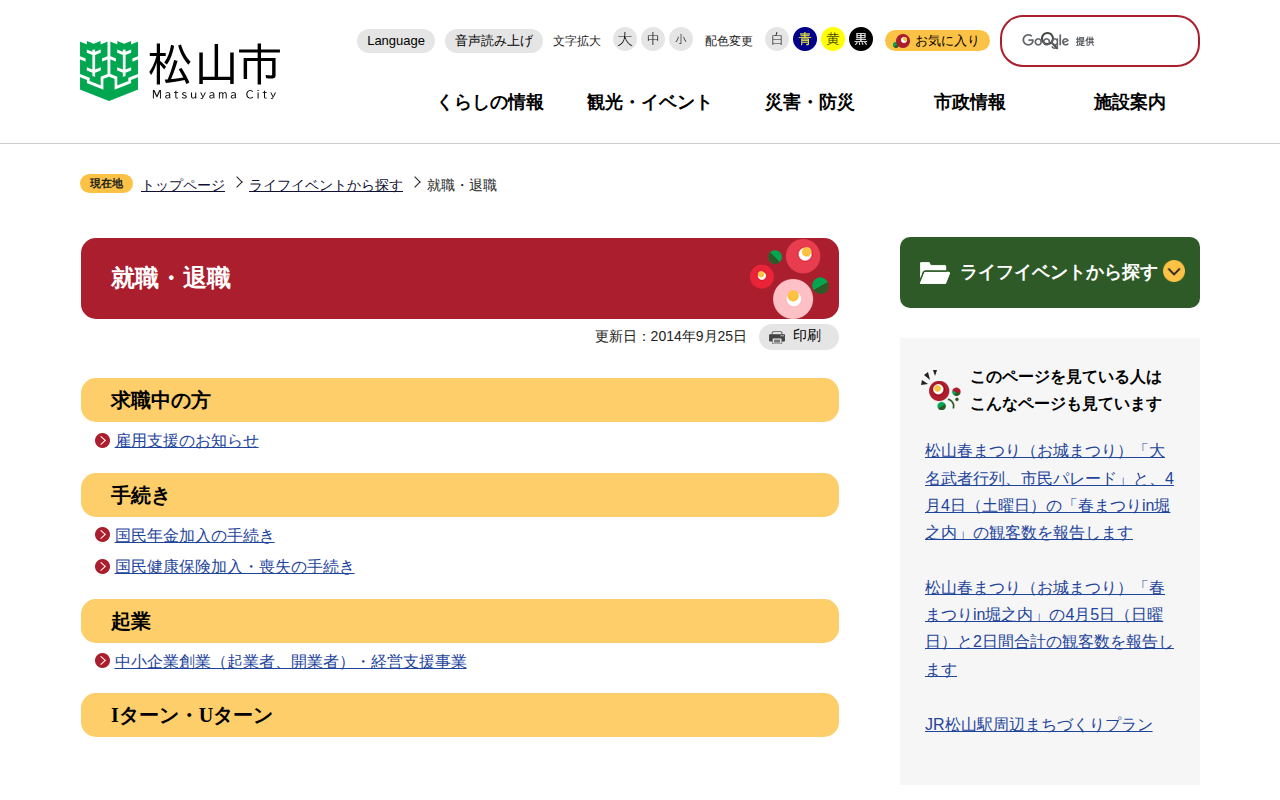The height and width of the screenshot is (800, 1280).
Task: Open the 施設案内 menu
Action: [1130, 102]
